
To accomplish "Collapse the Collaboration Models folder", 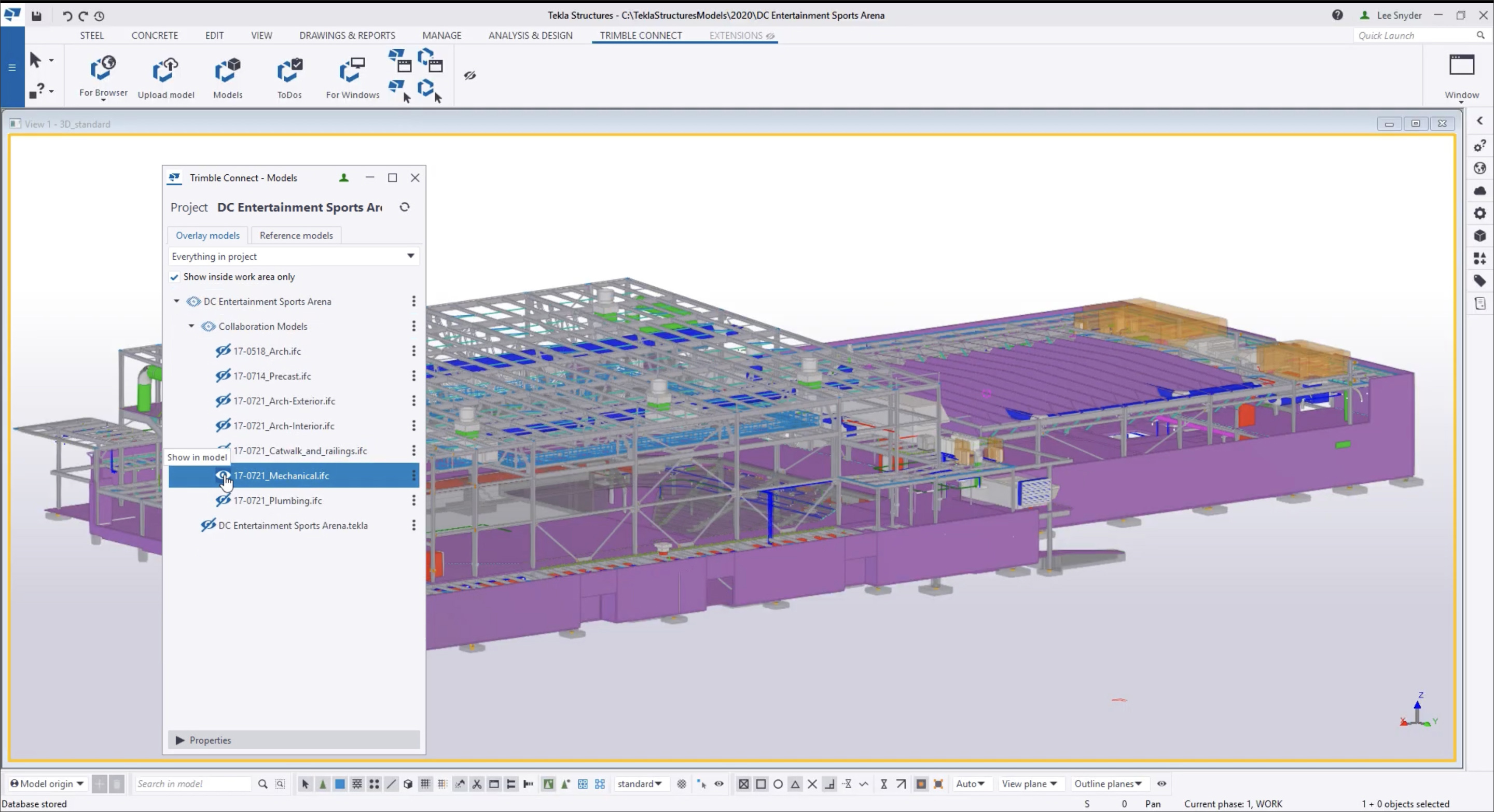I will click(x=191, y=326).
